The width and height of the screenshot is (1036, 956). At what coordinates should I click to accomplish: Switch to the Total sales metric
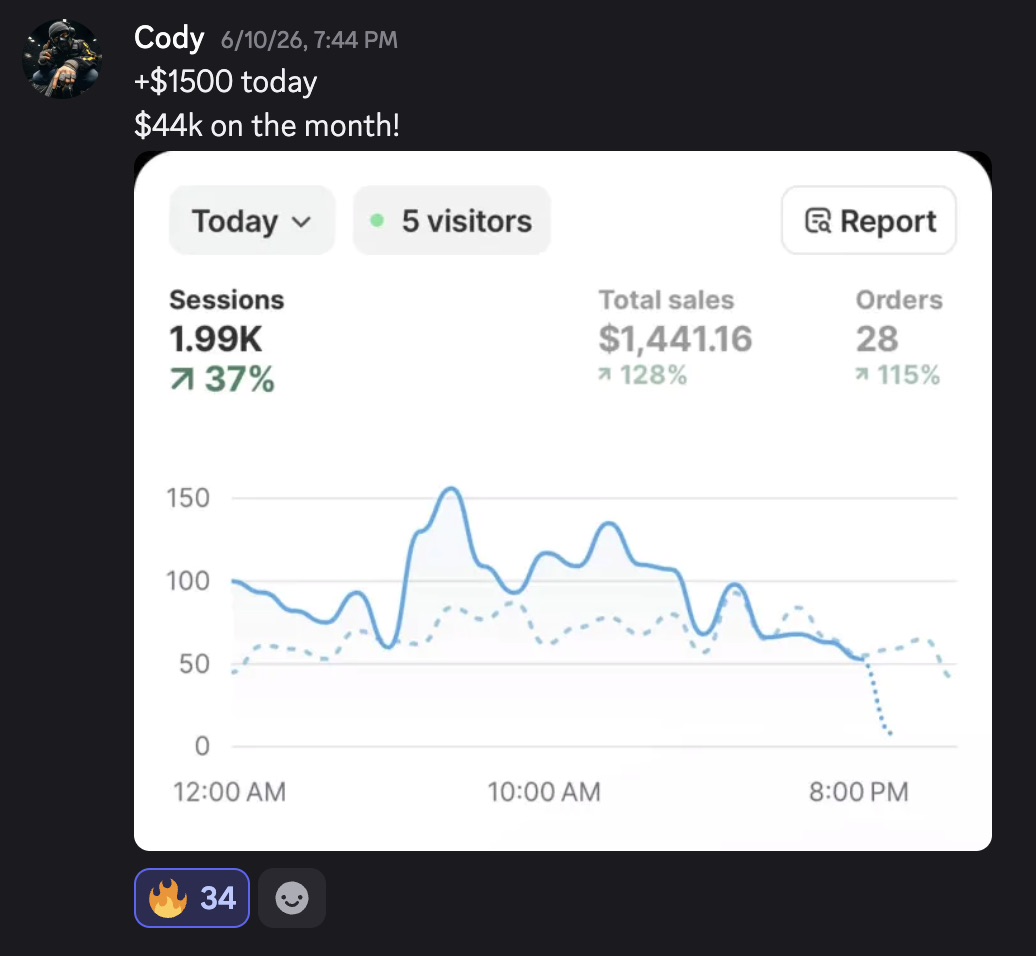[x=675, y=338]
